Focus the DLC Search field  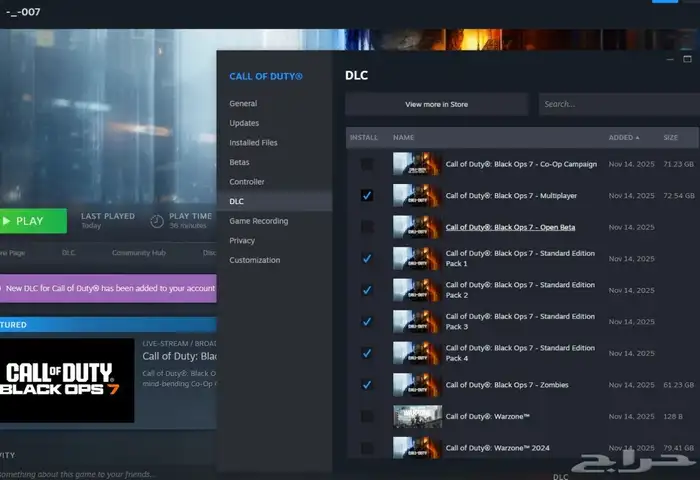coord(619,104)
